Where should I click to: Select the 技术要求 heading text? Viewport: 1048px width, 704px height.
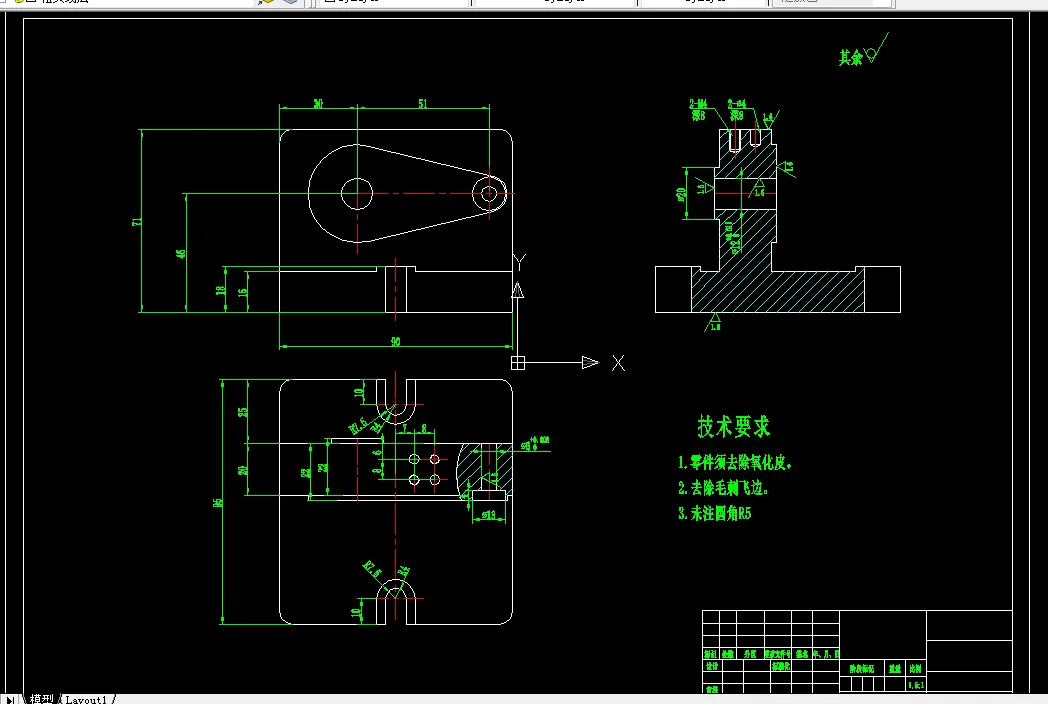pos(733,427)
